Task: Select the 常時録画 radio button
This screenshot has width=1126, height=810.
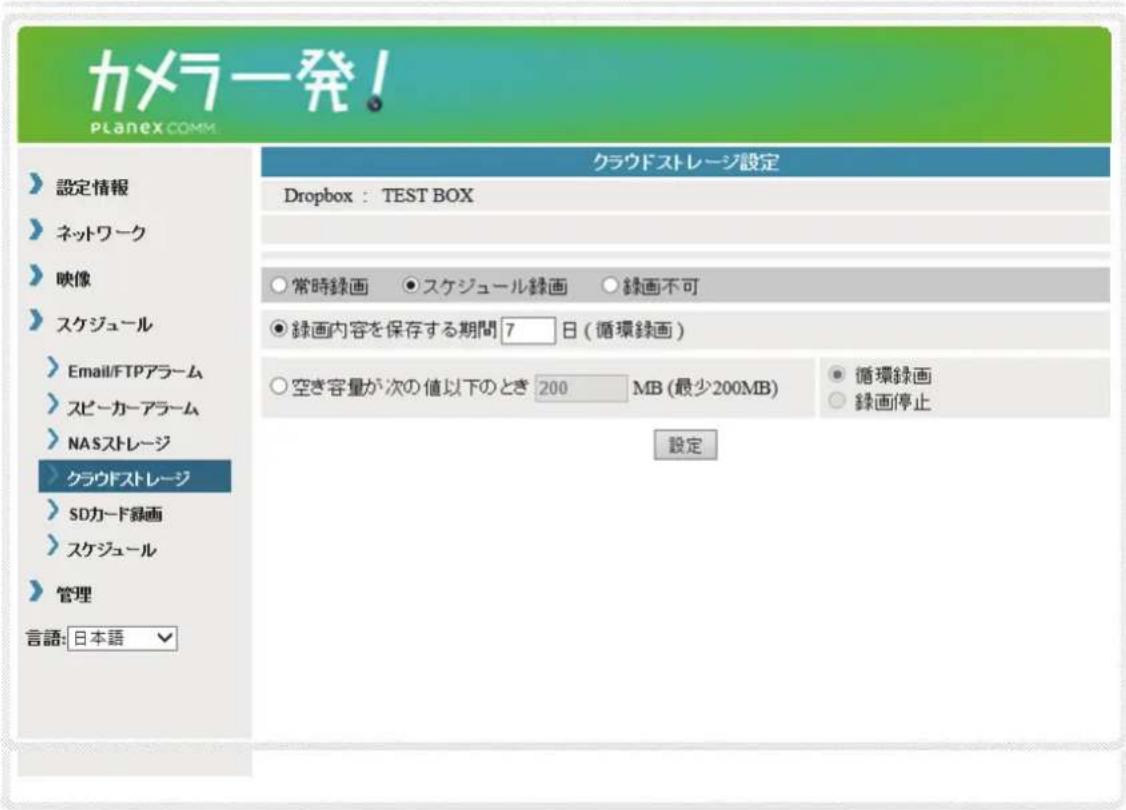Action: tap(279, 285)
